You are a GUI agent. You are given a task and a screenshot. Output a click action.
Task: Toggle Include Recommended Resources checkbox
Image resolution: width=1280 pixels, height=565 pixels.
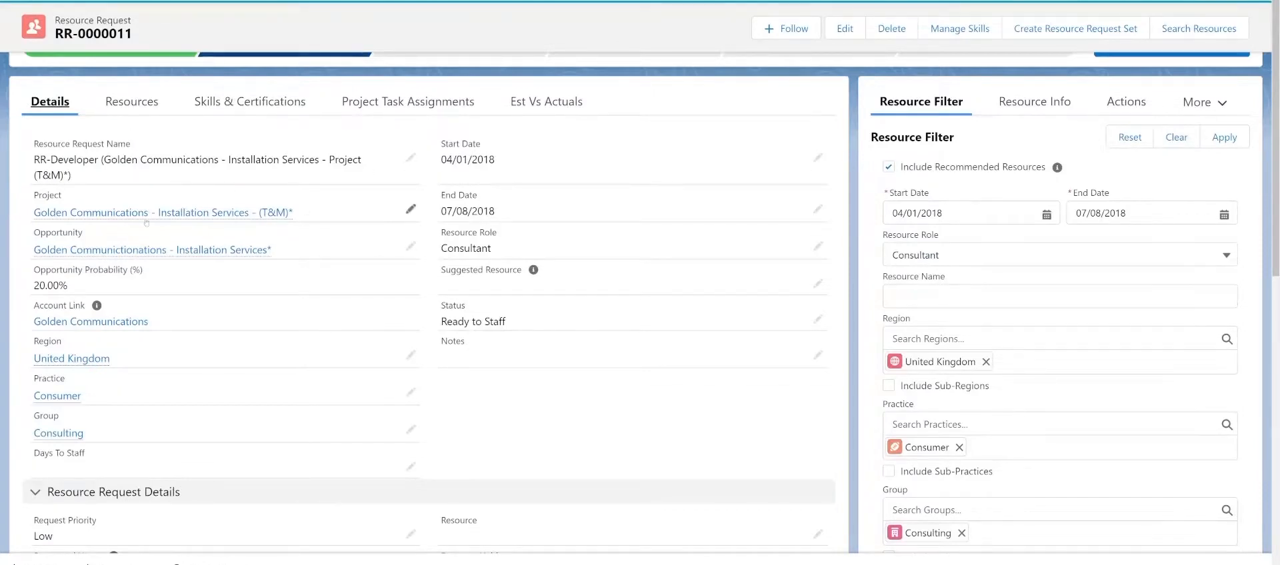[889, 167]
